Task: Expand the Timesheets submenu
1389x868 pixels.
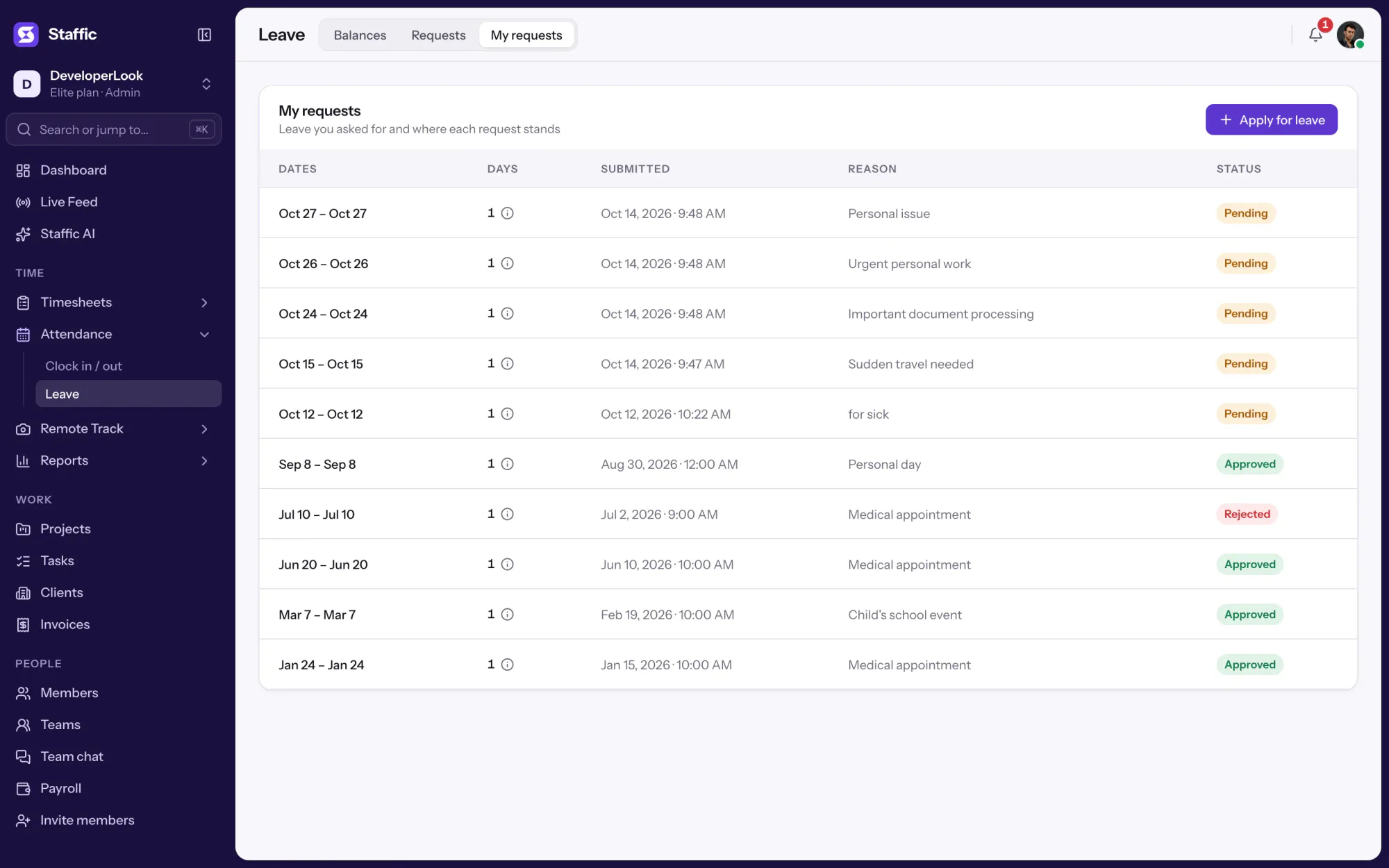Action: [204, 303]
